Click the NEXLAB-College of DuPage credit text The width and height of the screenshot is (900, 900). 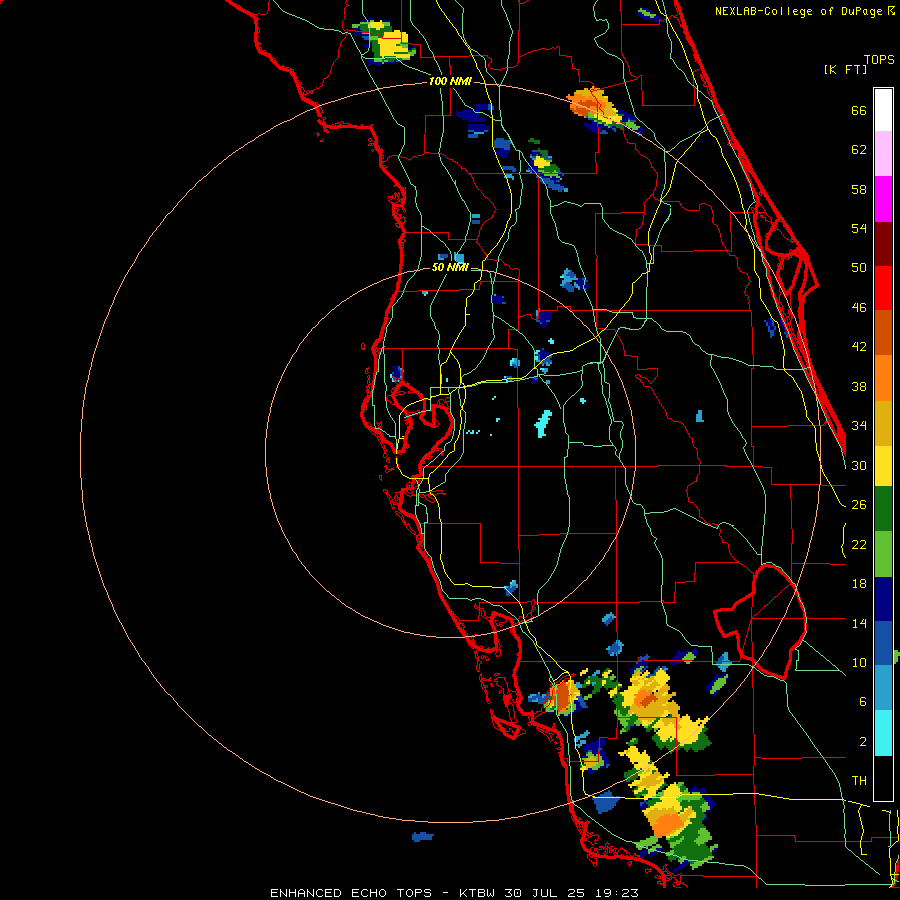pos(800,11)
